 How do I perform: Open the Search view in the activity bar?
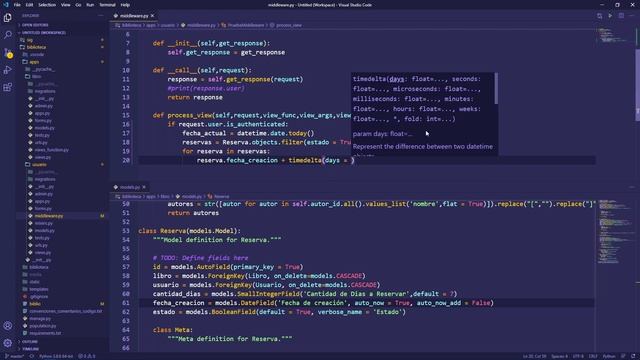[x=7, y=35]
